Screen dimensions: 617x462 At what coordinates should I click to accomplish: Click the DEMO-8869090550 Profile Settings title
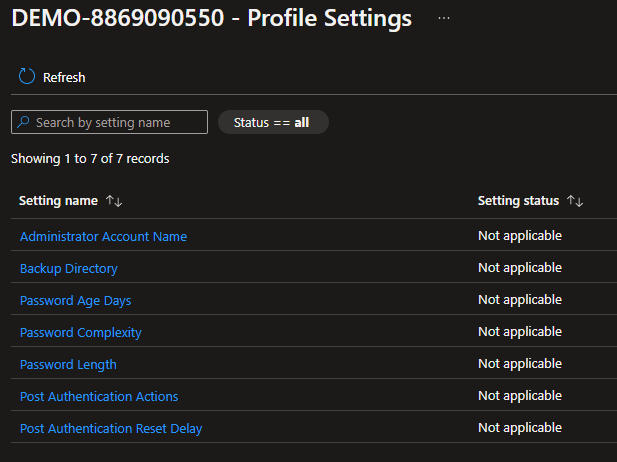[211, 18]
